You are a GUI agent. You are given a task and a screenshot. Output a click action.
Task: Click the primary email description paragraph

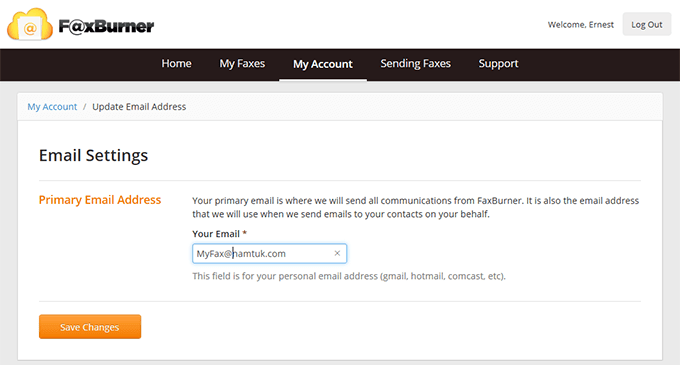pos(415,207)
